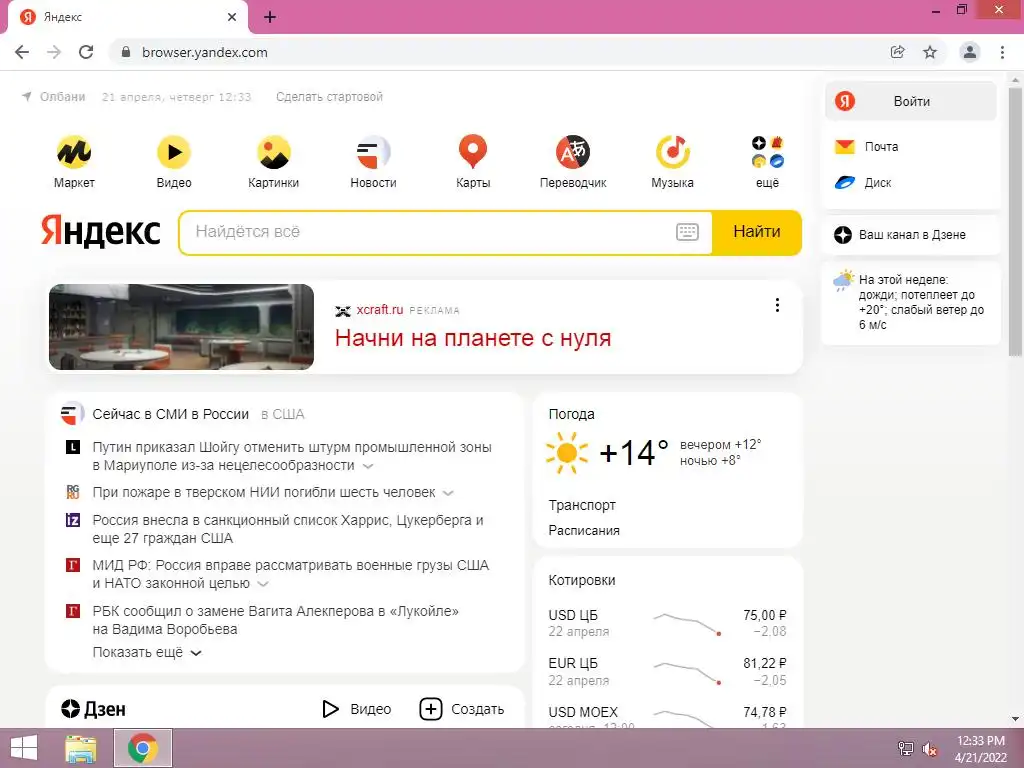Open the Россия внесла в санкционный список headline
Screen dimensions: 1024x768
click(x=288, y=529)
